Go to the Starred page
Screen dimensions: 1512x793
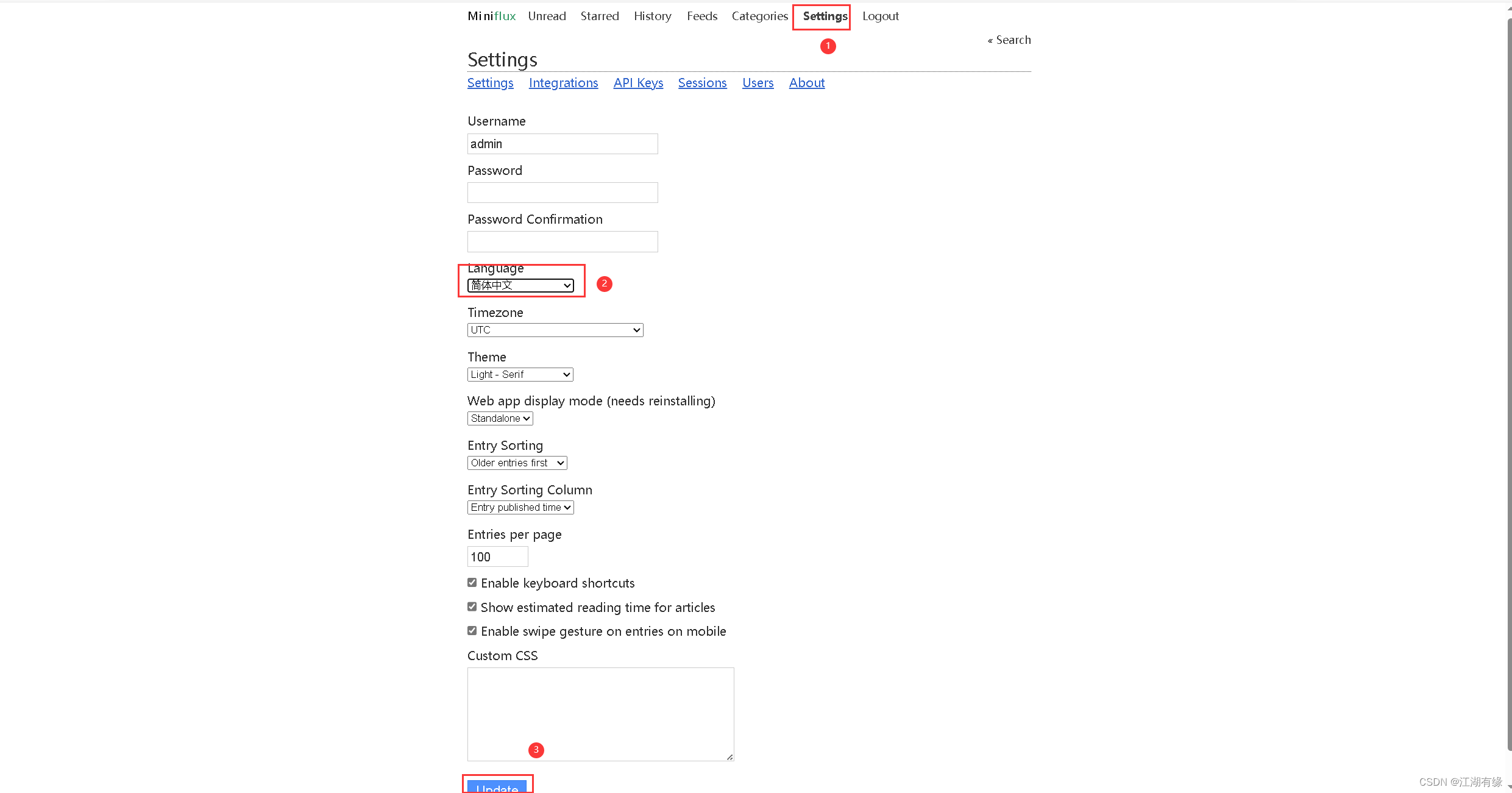coord(599,16)
